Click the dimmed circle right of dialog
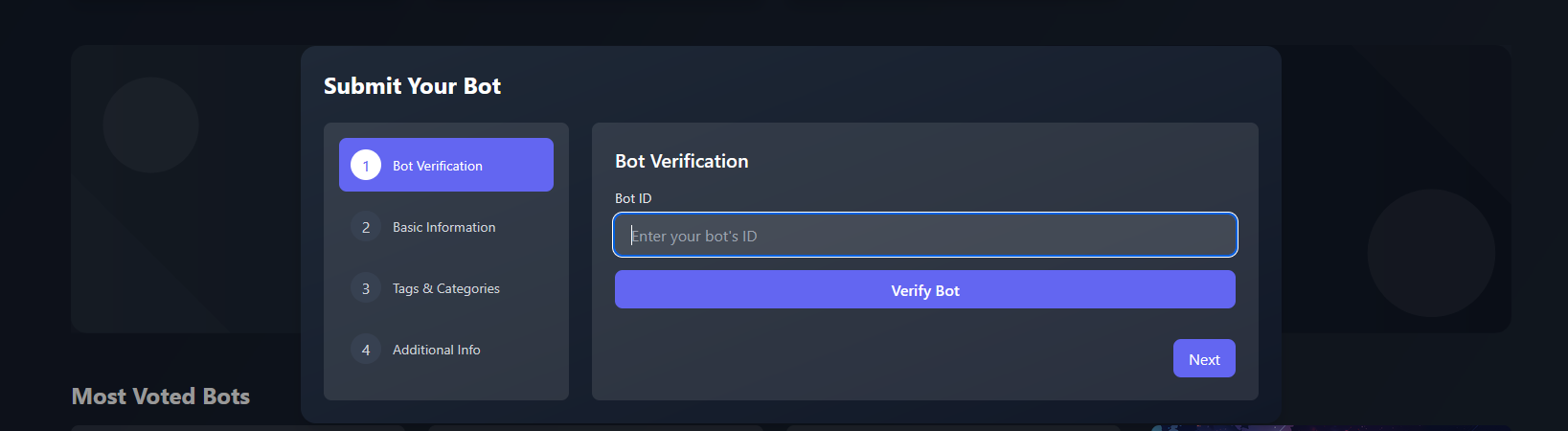The image size is (1568, 431). click(x=1431, y=253)
